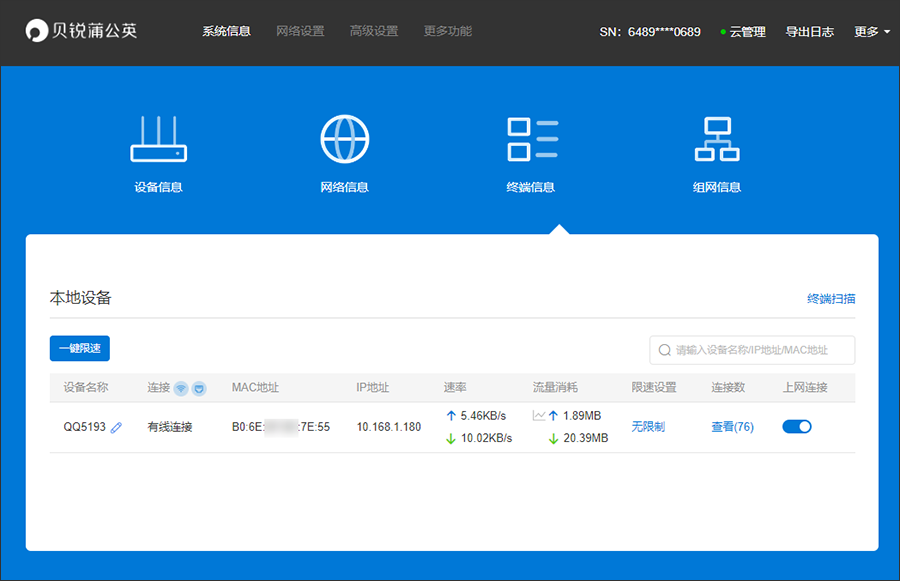This screenshot has width=900, height=581.
Task: Click the download rate 10.02KB/s
Action: 486,438
